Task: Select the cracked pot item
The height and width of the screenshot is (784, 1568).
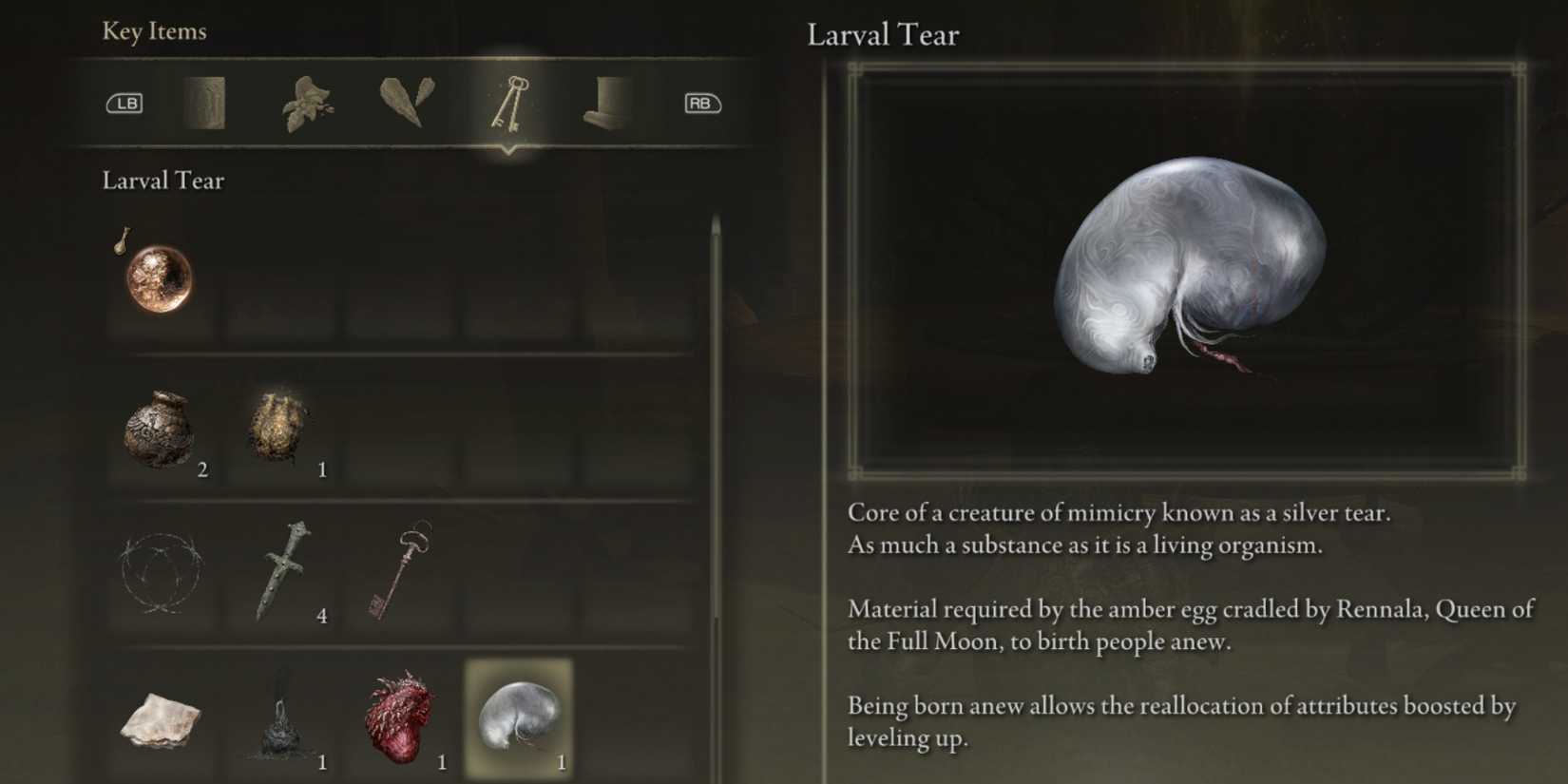Action: point(159,430)
